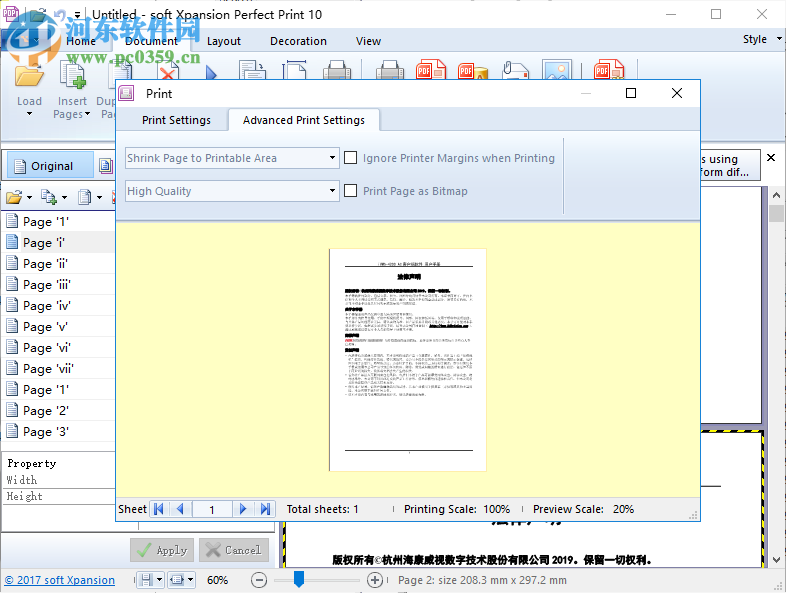Open the Decoration ribbon tab

(x=298, y=41)
